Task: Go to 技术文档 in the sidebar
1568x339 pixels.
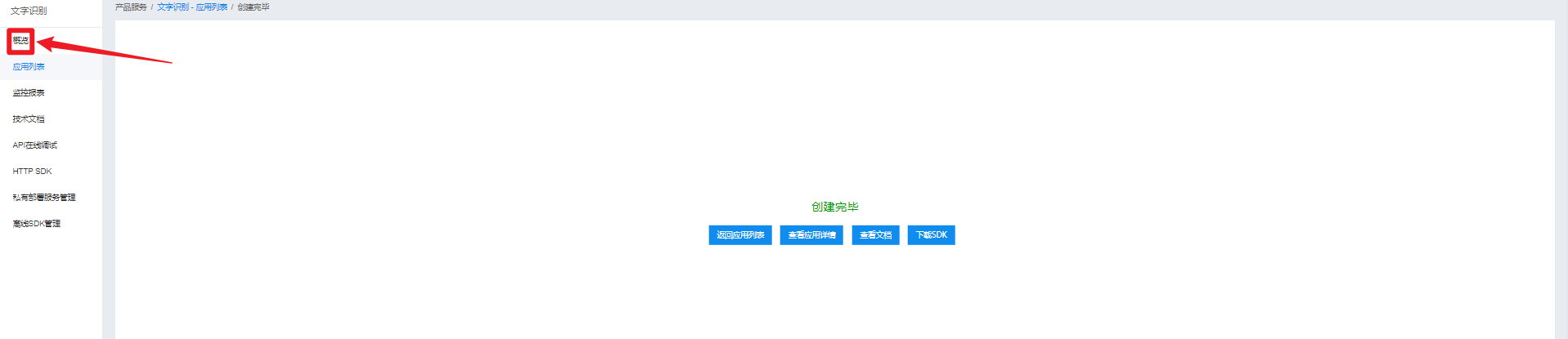Action: point(29,119)
